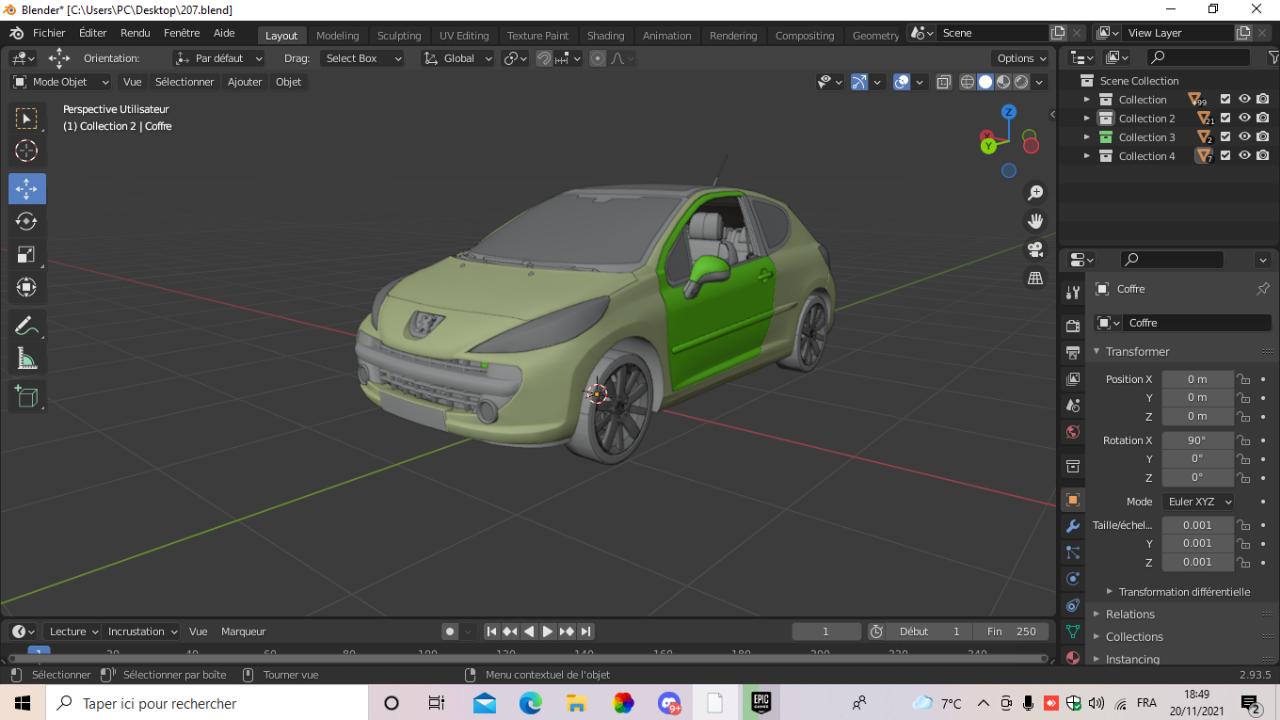
Task: Open the Modifiers wrench tab
Action: pos(1073,526)
